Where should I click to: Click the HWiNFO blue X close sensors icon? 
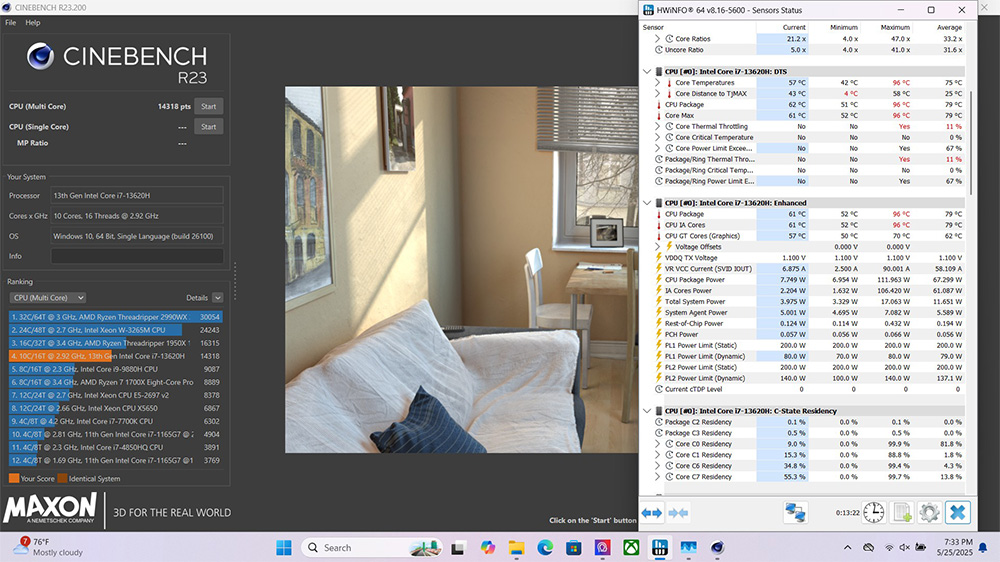(x=957, y=512)
